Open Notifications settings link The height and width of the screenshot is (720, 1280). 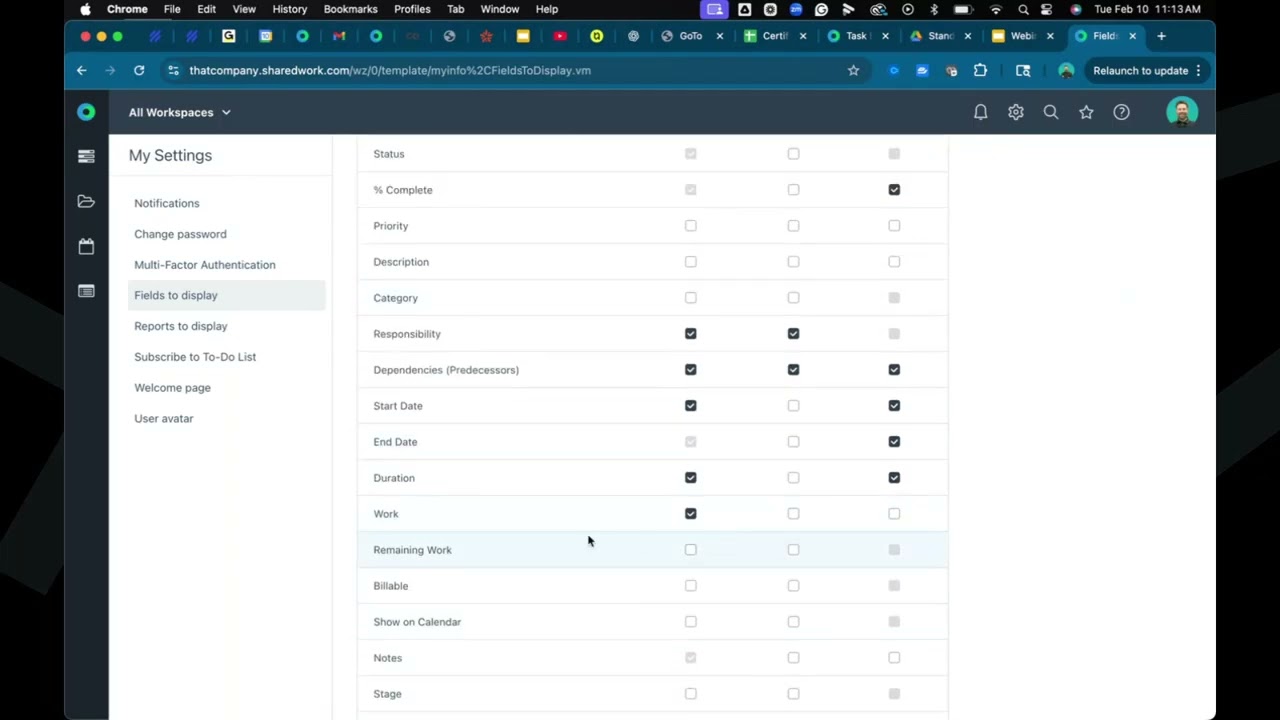click(x=167, y=203)
